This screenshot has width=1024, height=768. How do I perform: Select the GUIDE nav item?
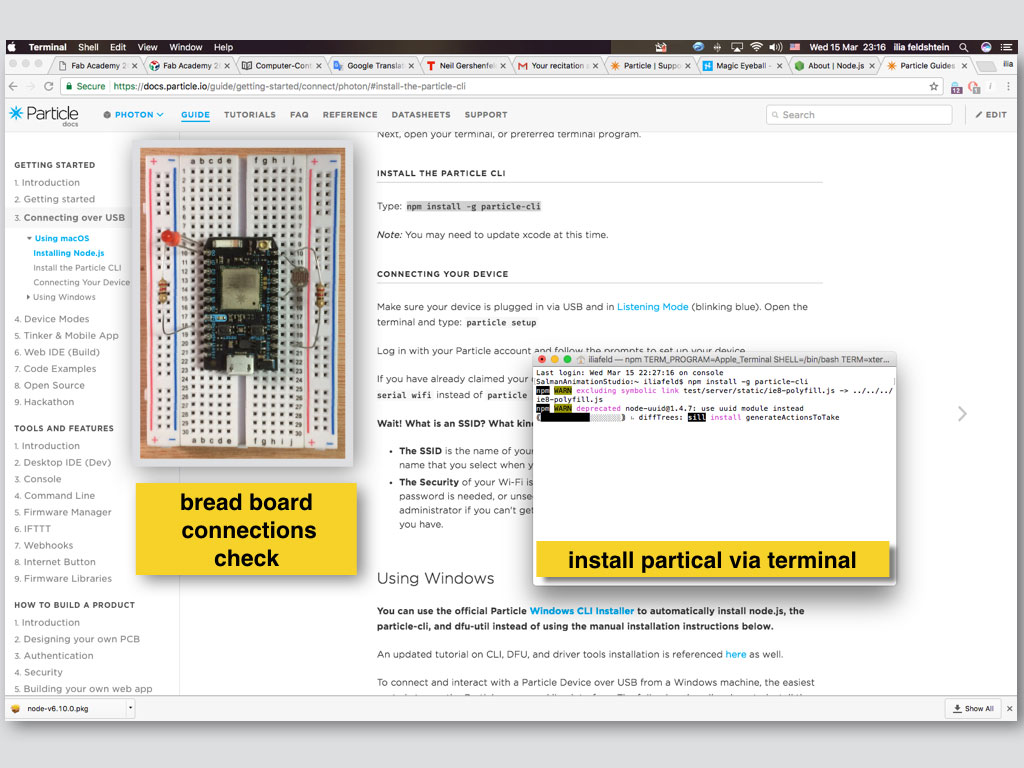point(195,114)
